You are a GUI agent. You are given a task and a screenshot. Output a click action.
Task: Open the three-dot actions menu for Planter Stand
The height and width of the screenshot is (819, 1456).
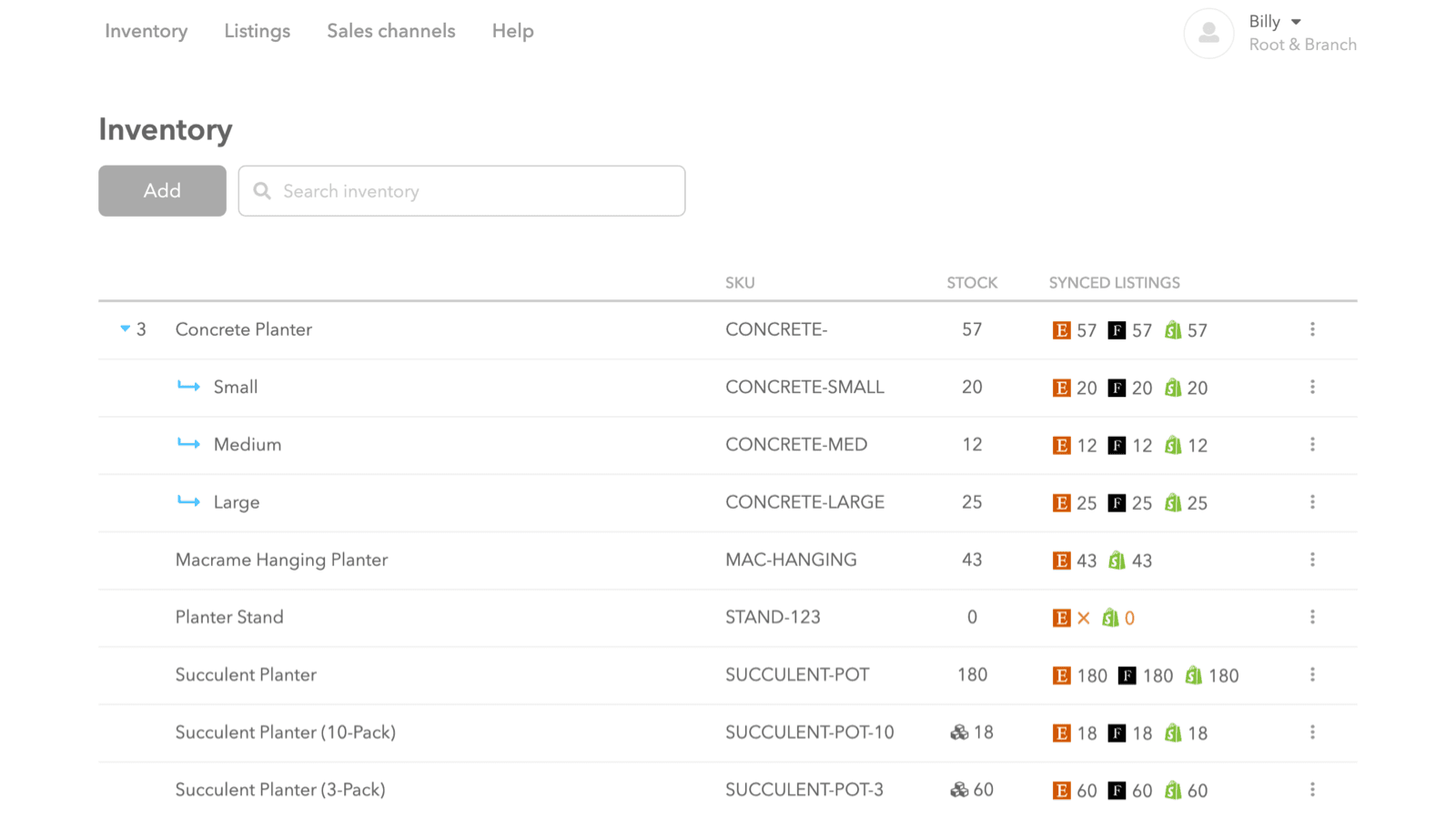click(1313, 617)
